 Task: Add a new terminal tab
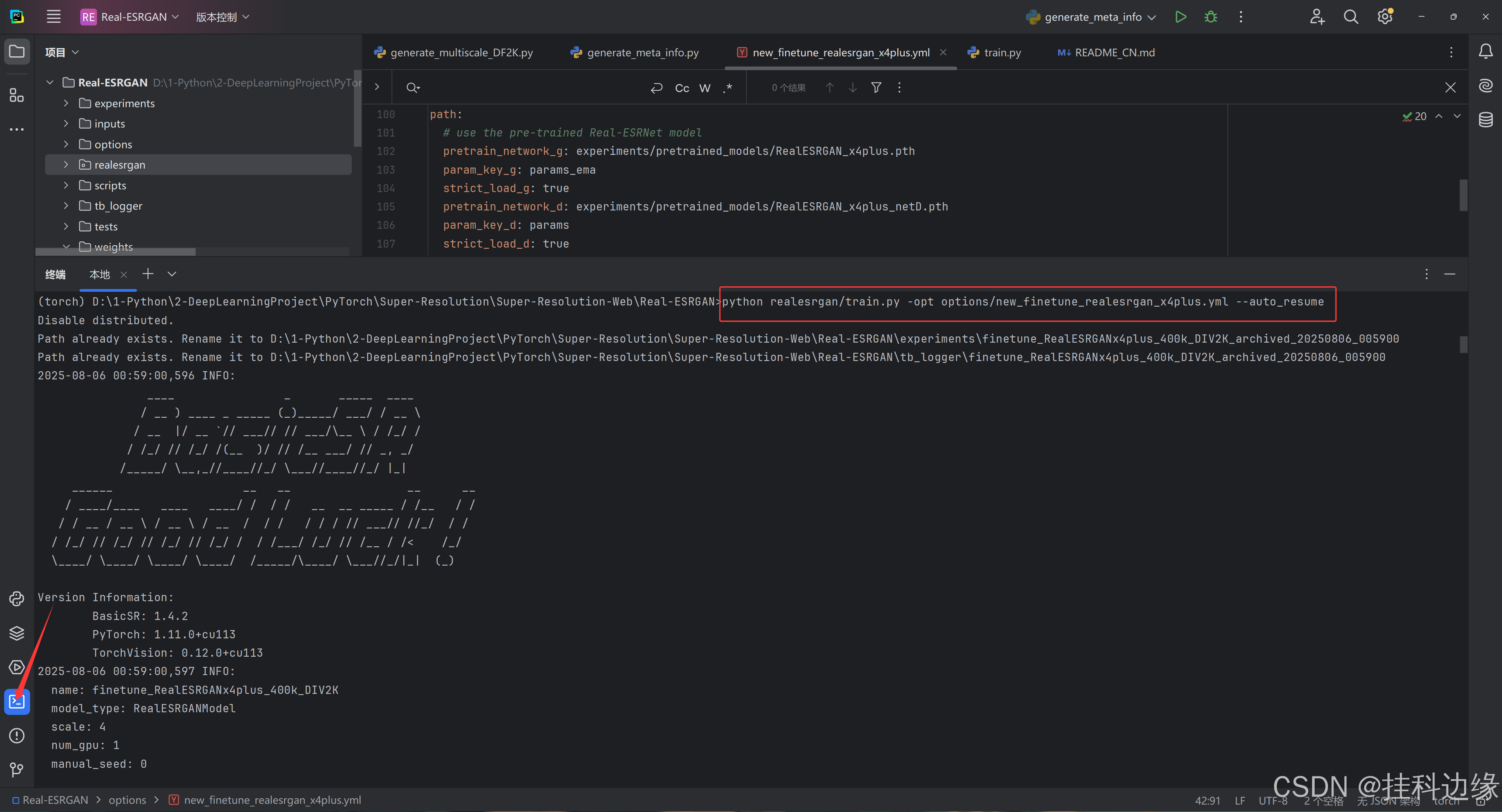(x=148, y=274)
